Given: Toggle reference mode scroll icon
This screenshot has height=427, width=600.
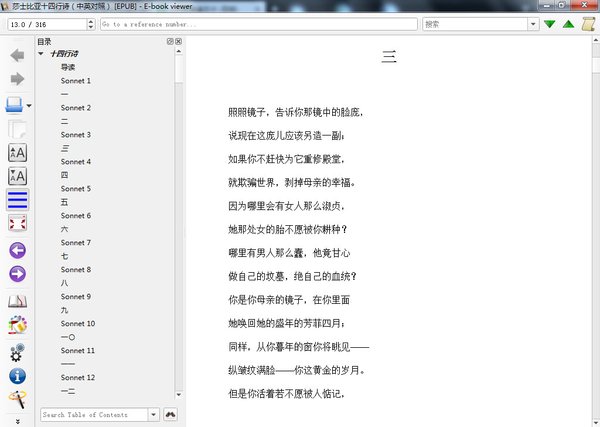Looking at the screenshot, I should 588,24.
